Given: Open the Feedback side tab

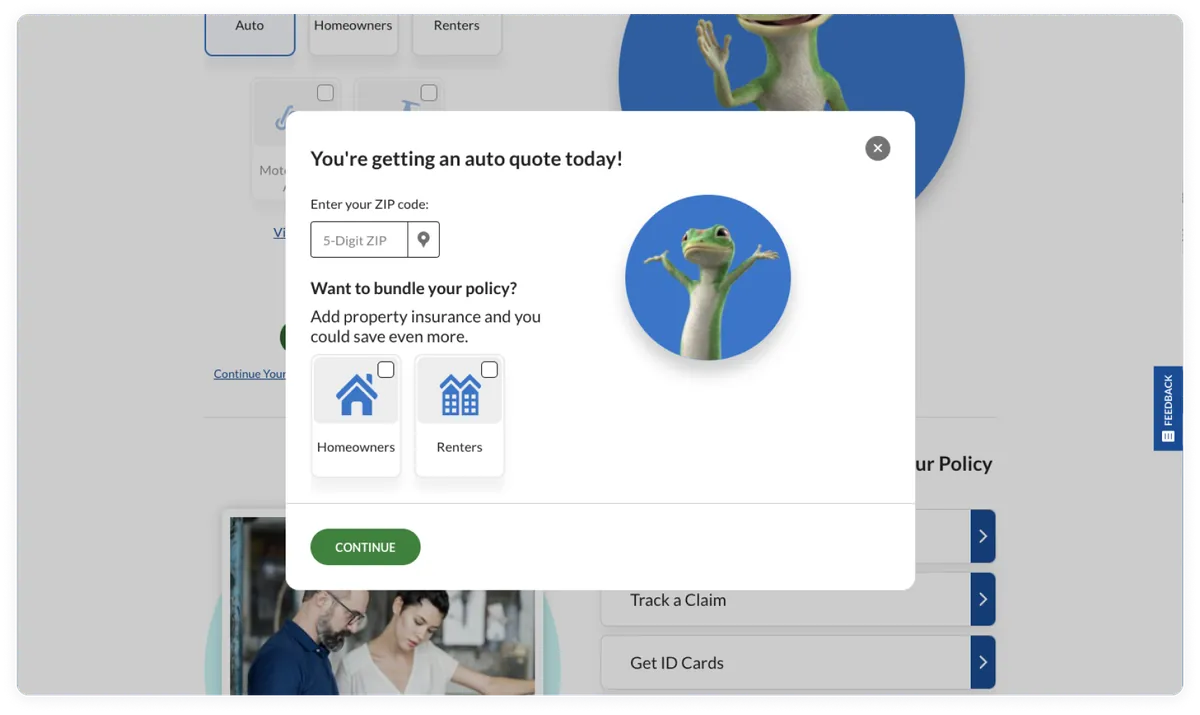Looking at the screenshot, I should pos(1168,408).
